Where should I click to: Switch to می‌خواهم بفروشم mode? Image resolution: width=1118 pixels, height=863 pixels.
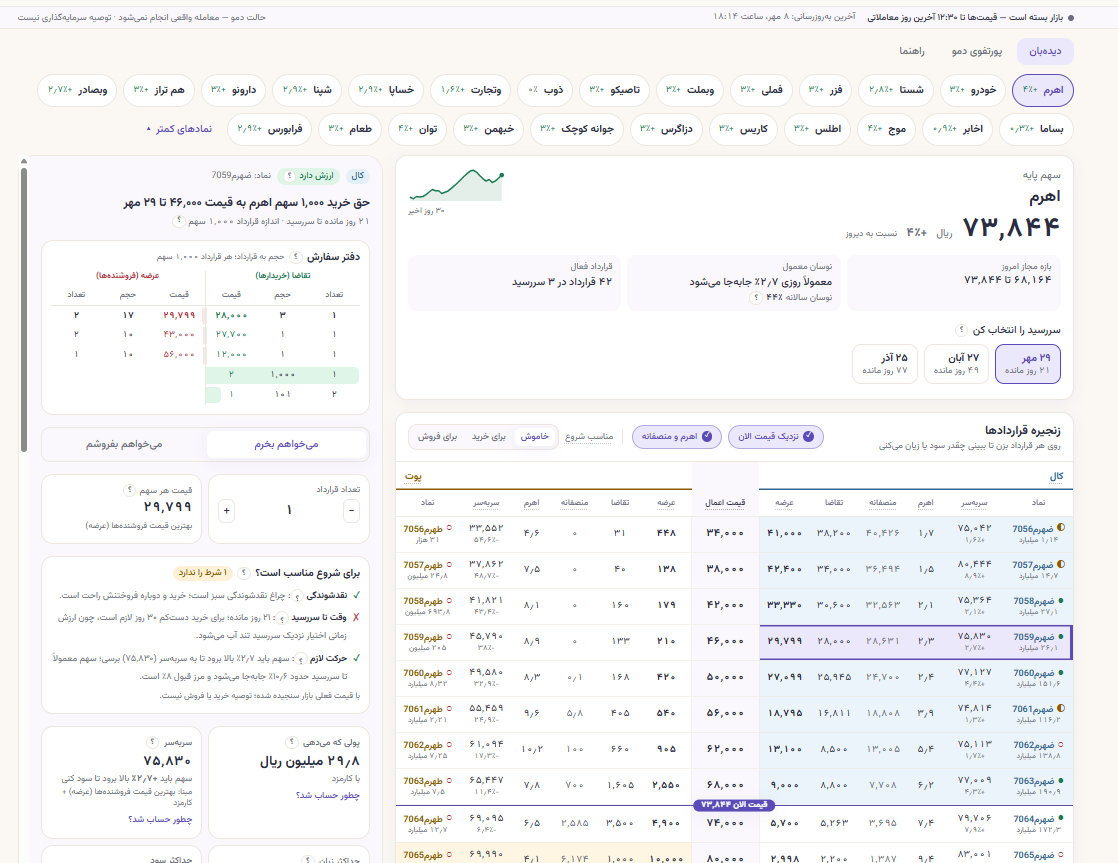tap(124, 444)
